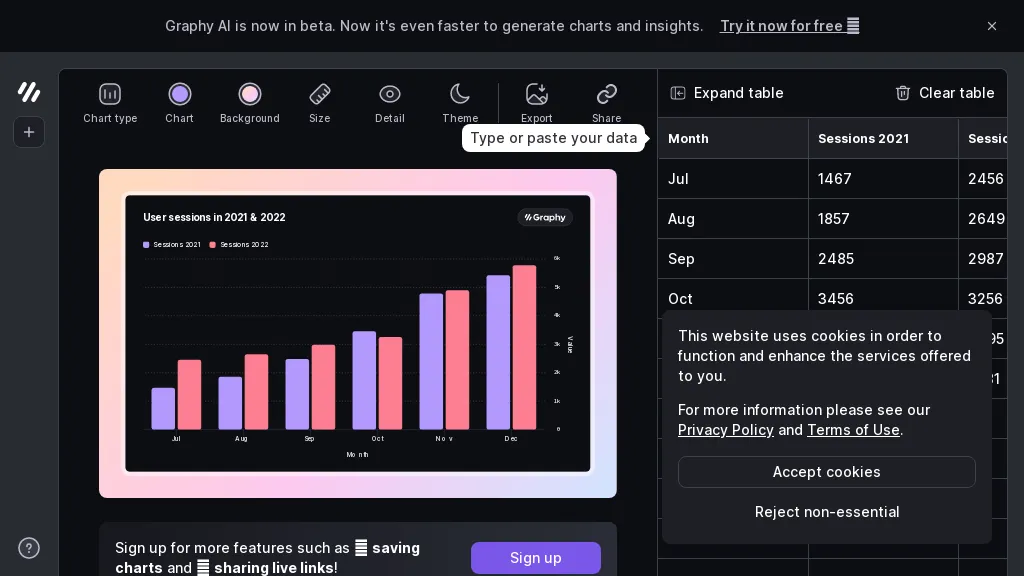
Task: Open the Chart type icon
Action: (110, 95)
